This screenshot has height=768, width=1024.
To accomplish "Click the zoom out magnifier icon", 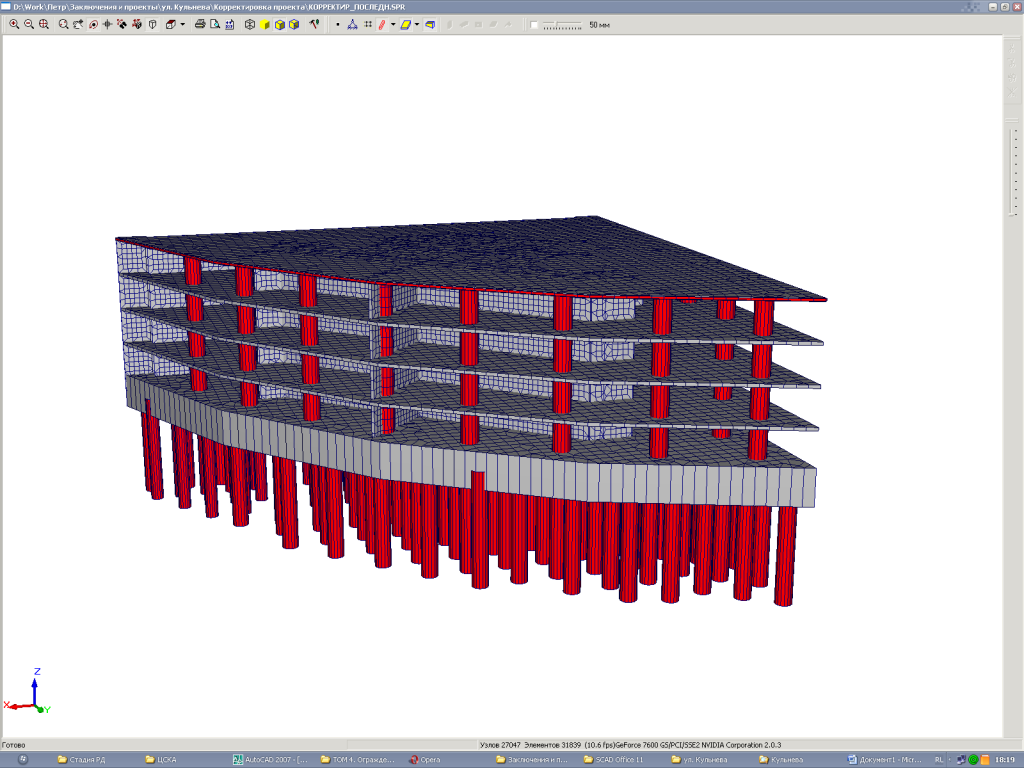I will click(28, 24).
